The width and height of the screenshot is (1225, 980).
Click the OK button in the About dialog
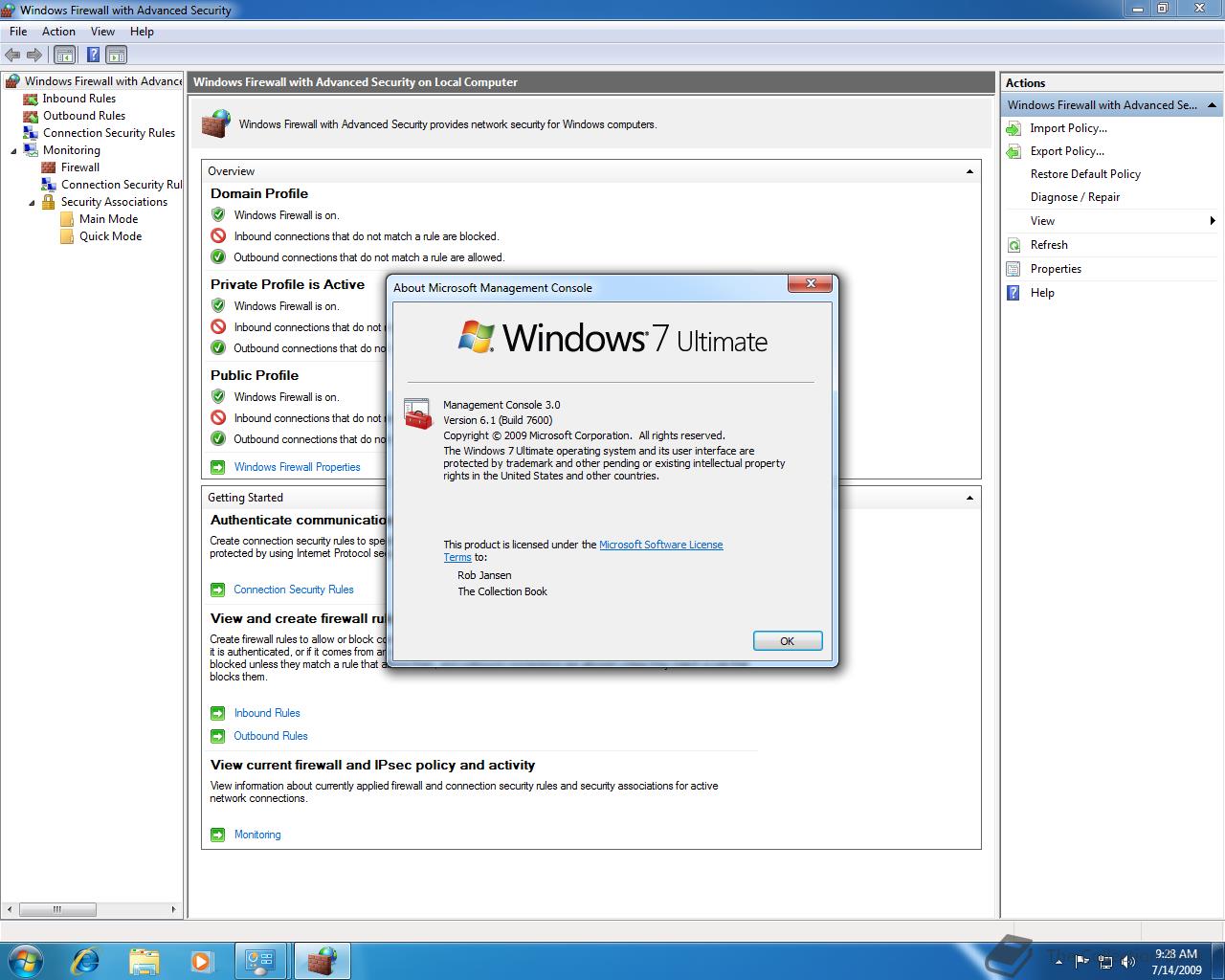coord(787,641)
